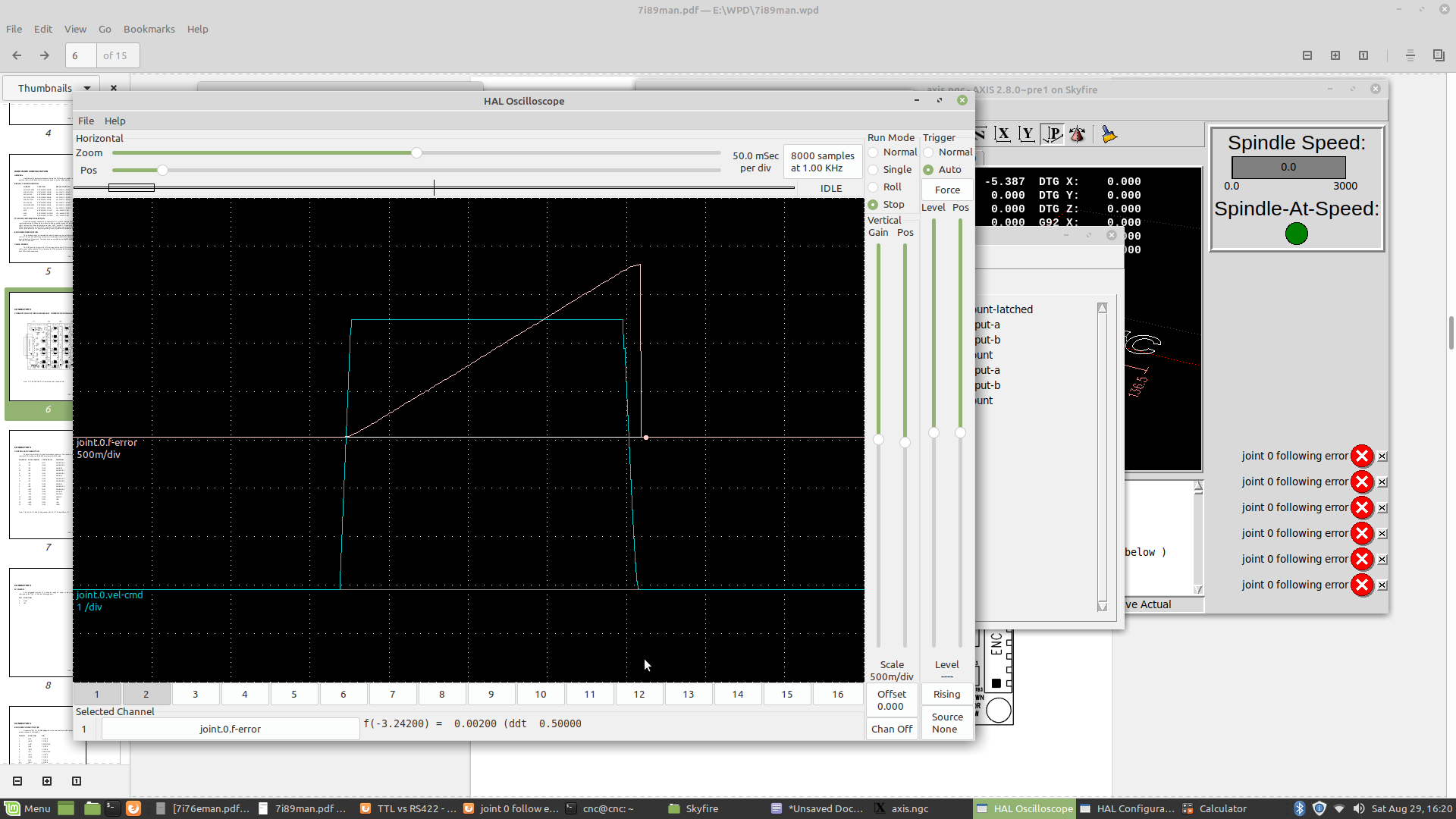Open the PDF viewer Edit menu

pyautogui.click(x=43, y=29)
